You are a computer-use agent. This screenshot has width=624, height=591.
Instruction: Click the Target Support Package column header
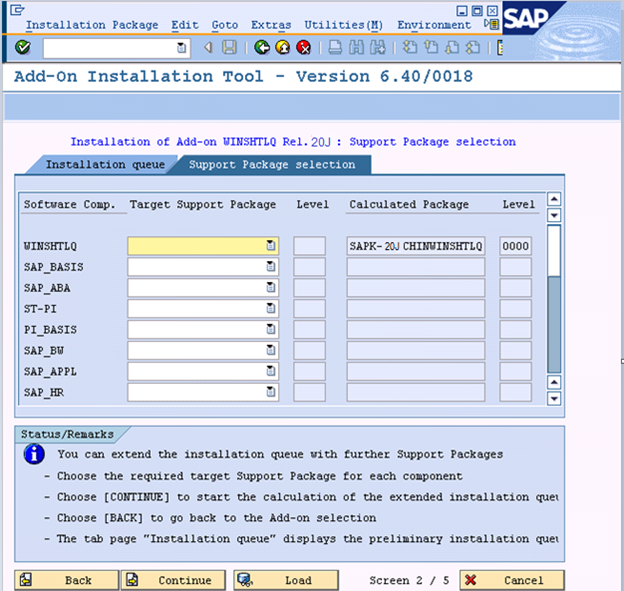coord(203,205)
